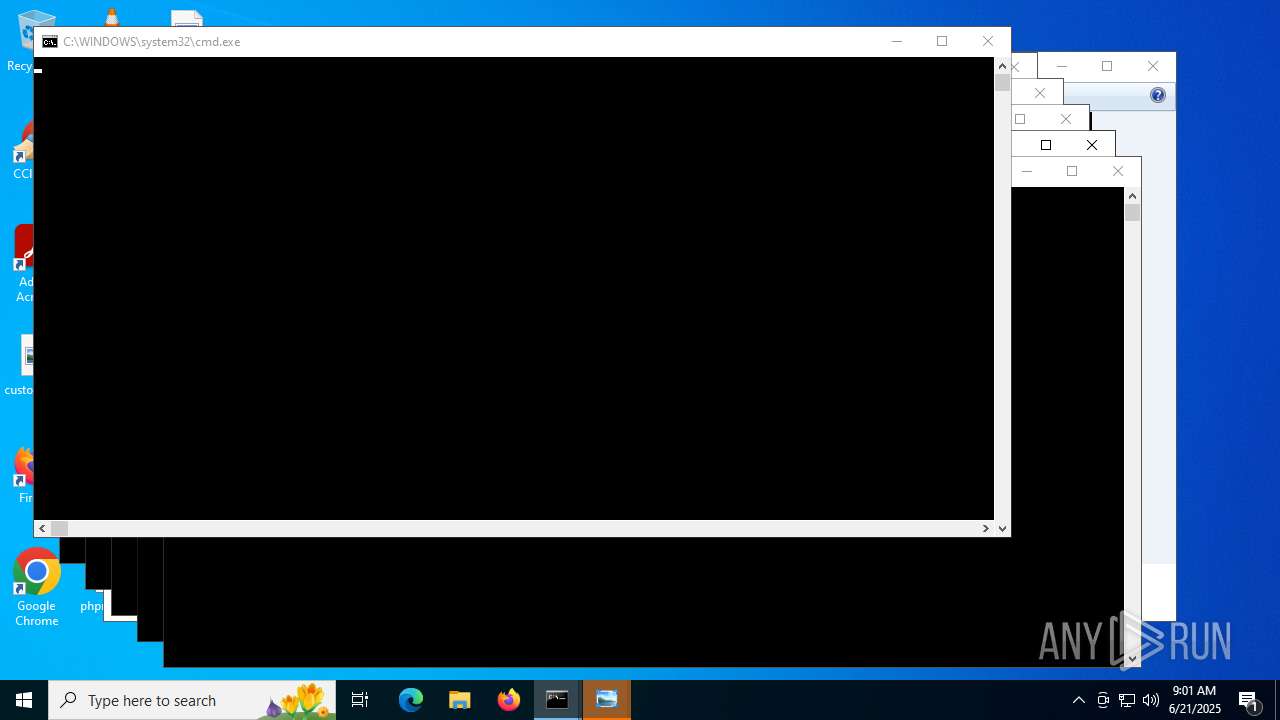
Task: Click the Type here to search box
Action: tap(192, 700)
